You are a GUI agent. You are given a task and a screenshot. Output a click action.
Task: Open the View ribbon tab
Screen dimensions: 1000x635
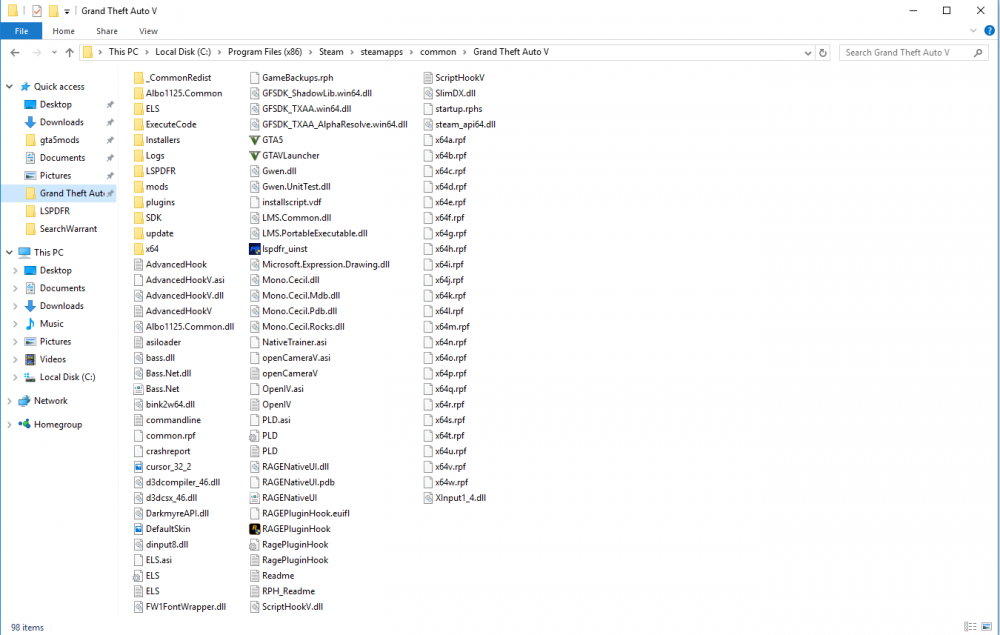tap(148, 31)
